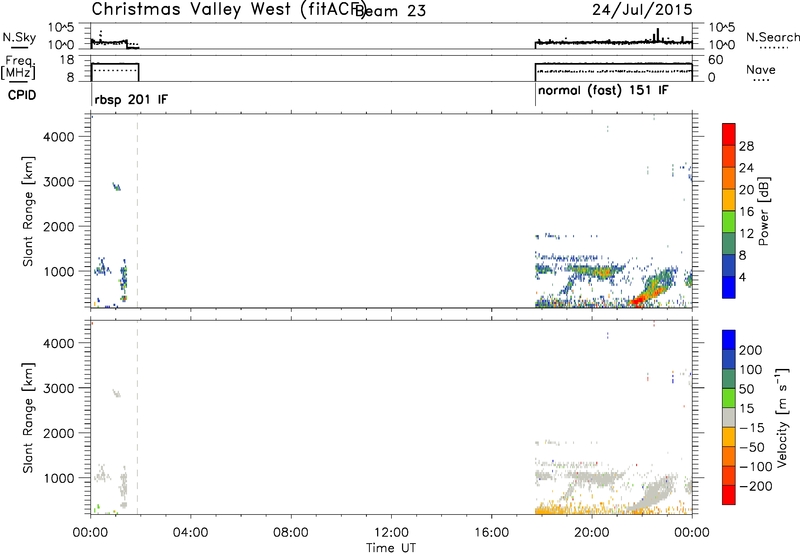Viewport: 800px width, 554px height.
Task: Click the title "Christmas Valley West (fitACF)"
Action: coord(228,10)
